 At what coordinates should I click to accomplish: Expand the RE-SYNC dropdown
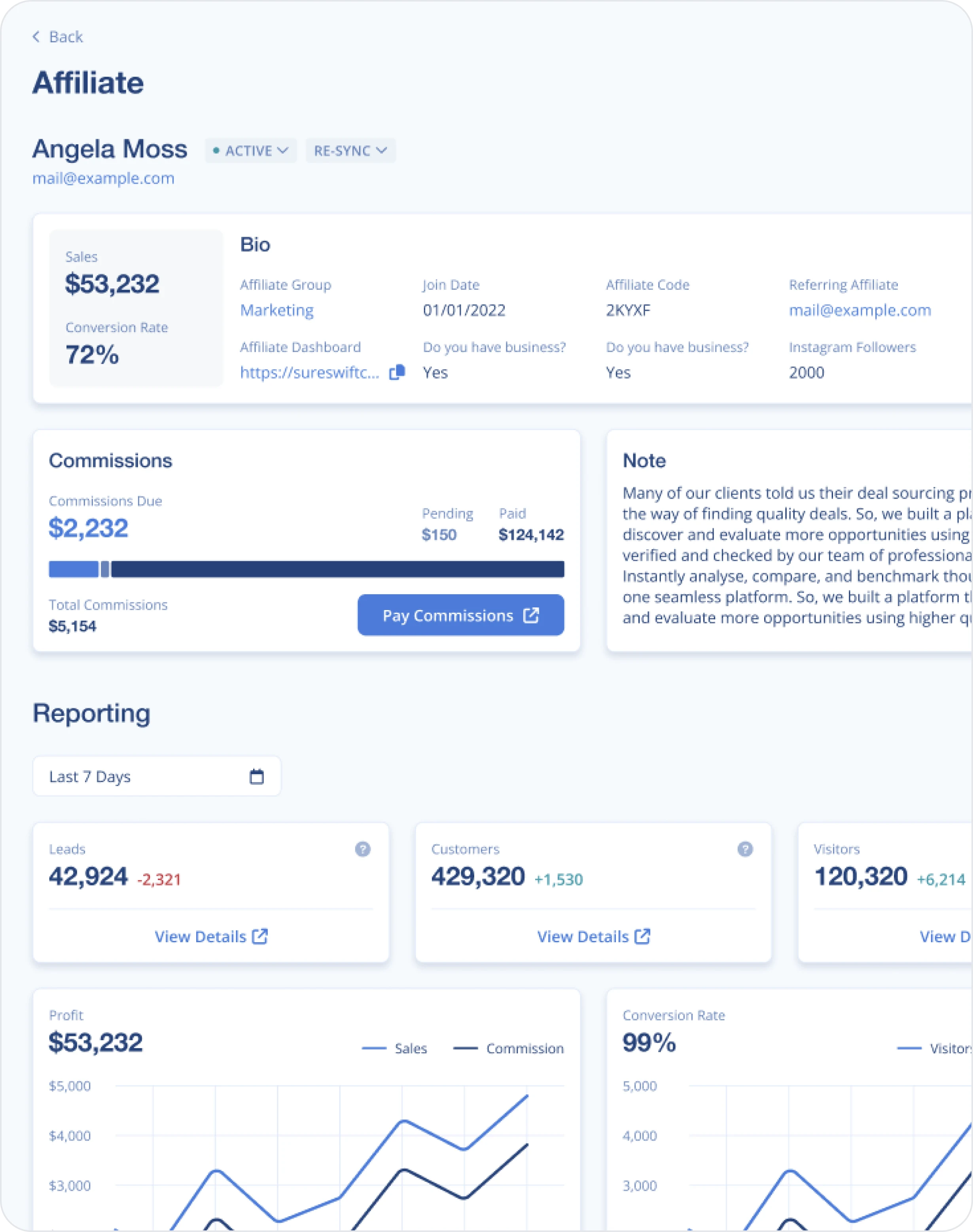point(351,151)
